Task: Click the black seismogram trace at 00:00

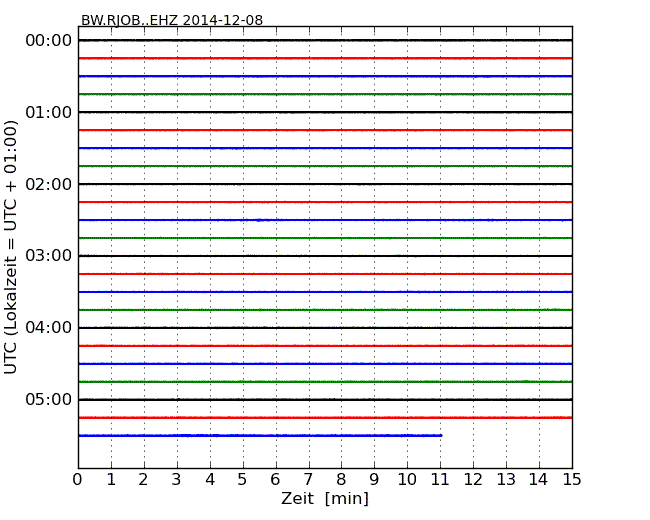Action: pyautogui.click(x=325, y=40)
